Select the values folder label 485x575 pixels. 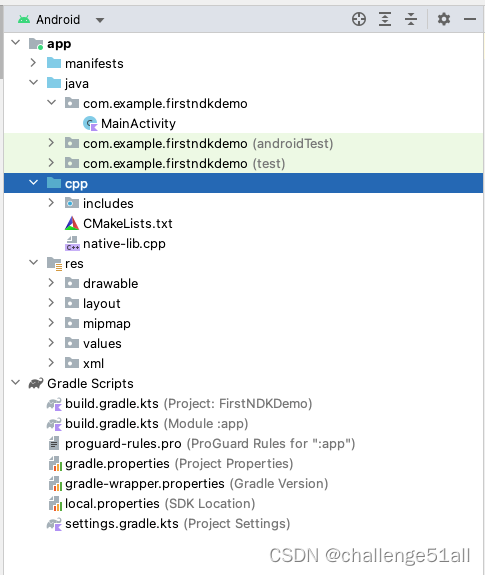pos(102,344)
